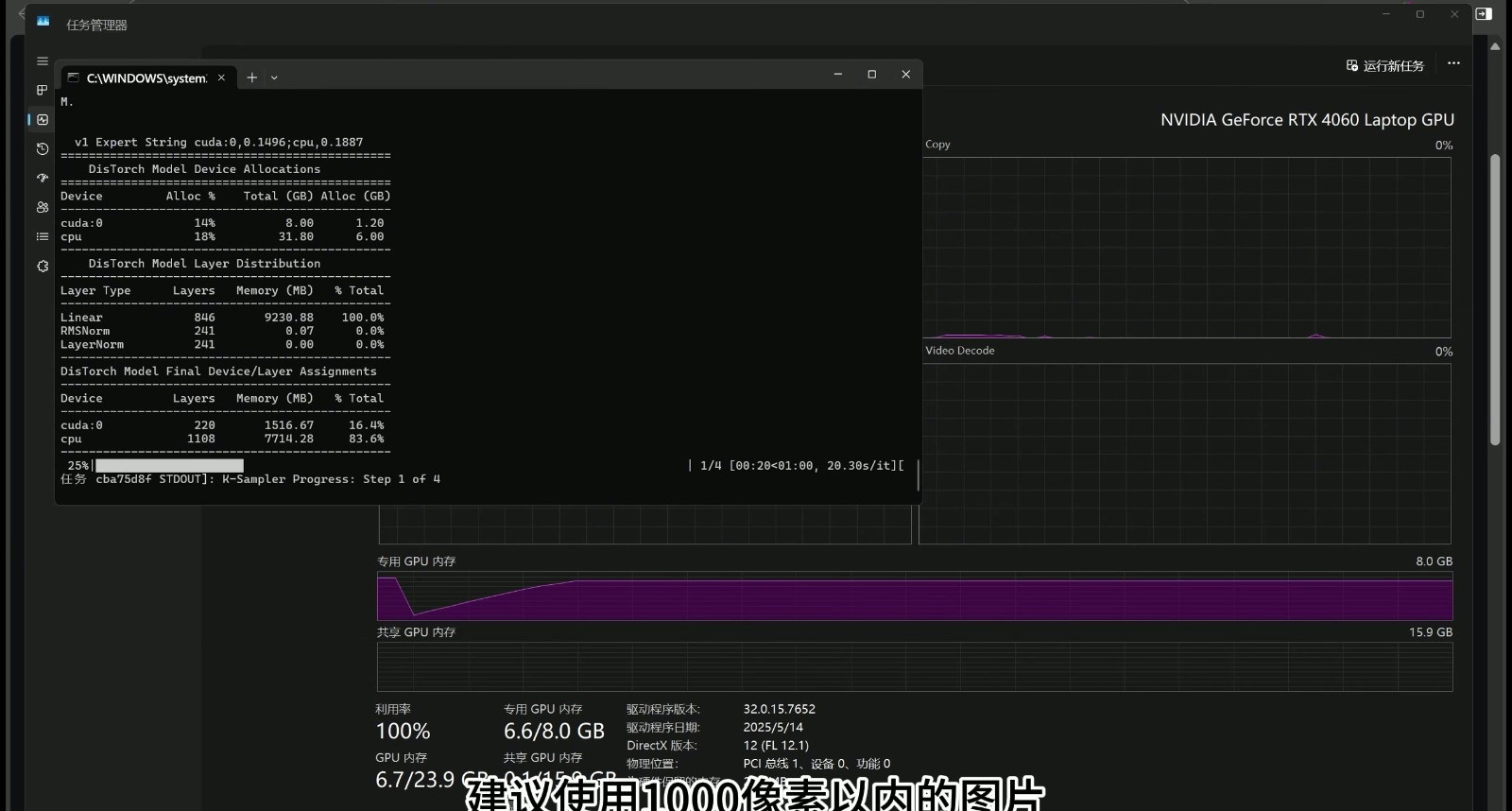
Task: Click the LayerNorm layer row in terminal
Action: pyautogui.click(x=222, y=345)
